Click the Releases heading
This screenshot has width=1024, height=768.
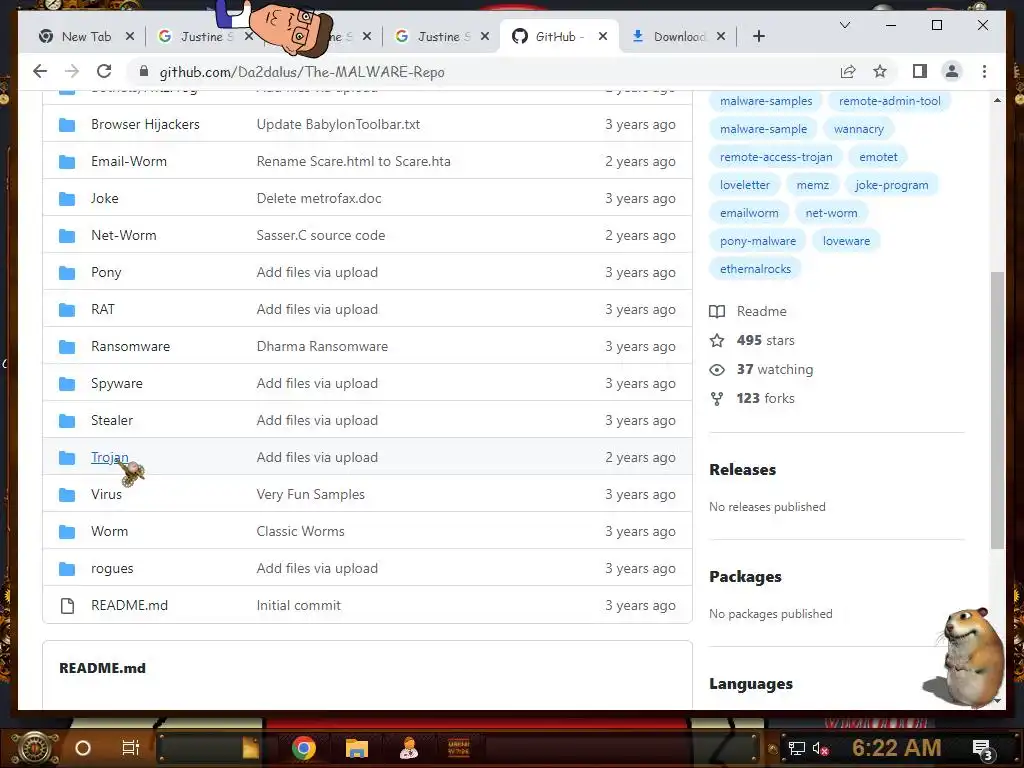pos(743,470)
